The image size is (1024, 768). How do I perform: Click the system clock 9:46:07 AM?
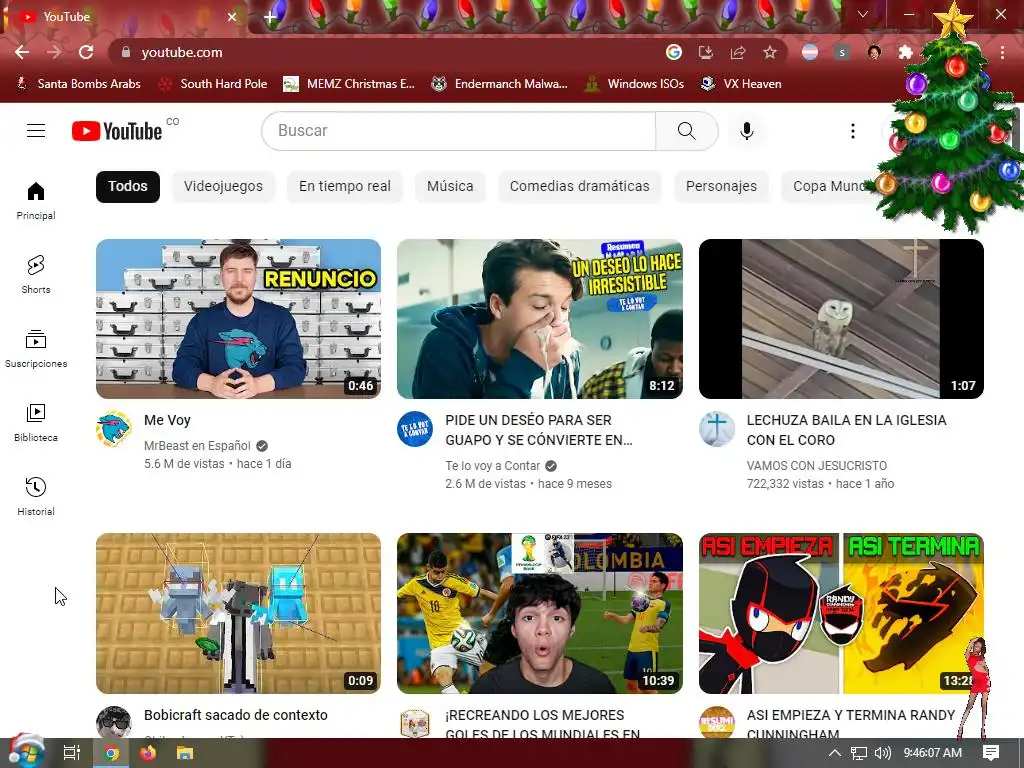pyautogui.click(x=933, y=753)
